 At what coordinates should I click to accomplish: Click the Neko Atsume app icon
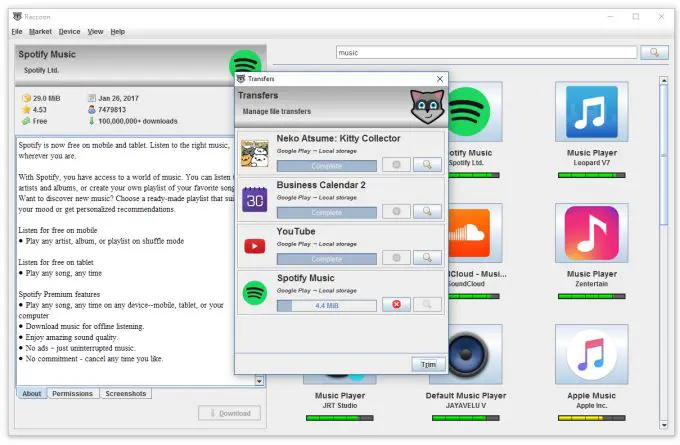point(254,154)
